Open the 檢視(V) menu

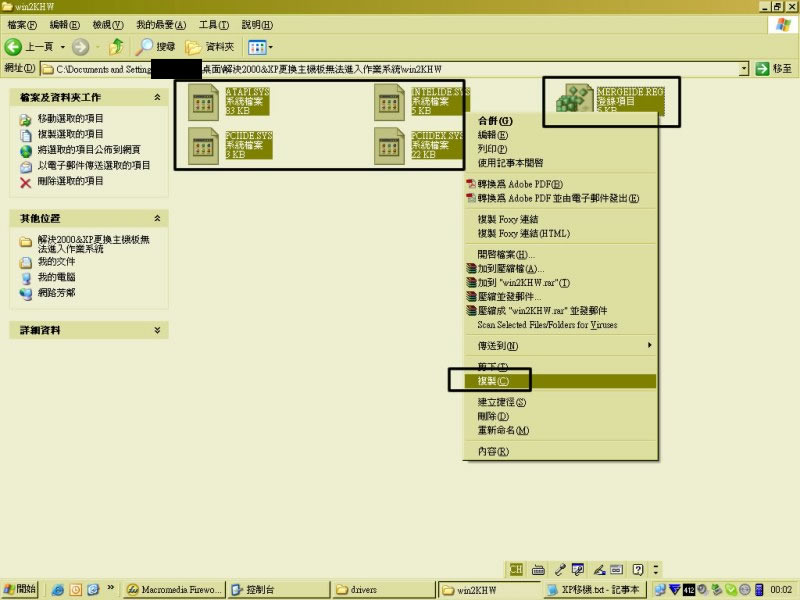coord(108,24)
